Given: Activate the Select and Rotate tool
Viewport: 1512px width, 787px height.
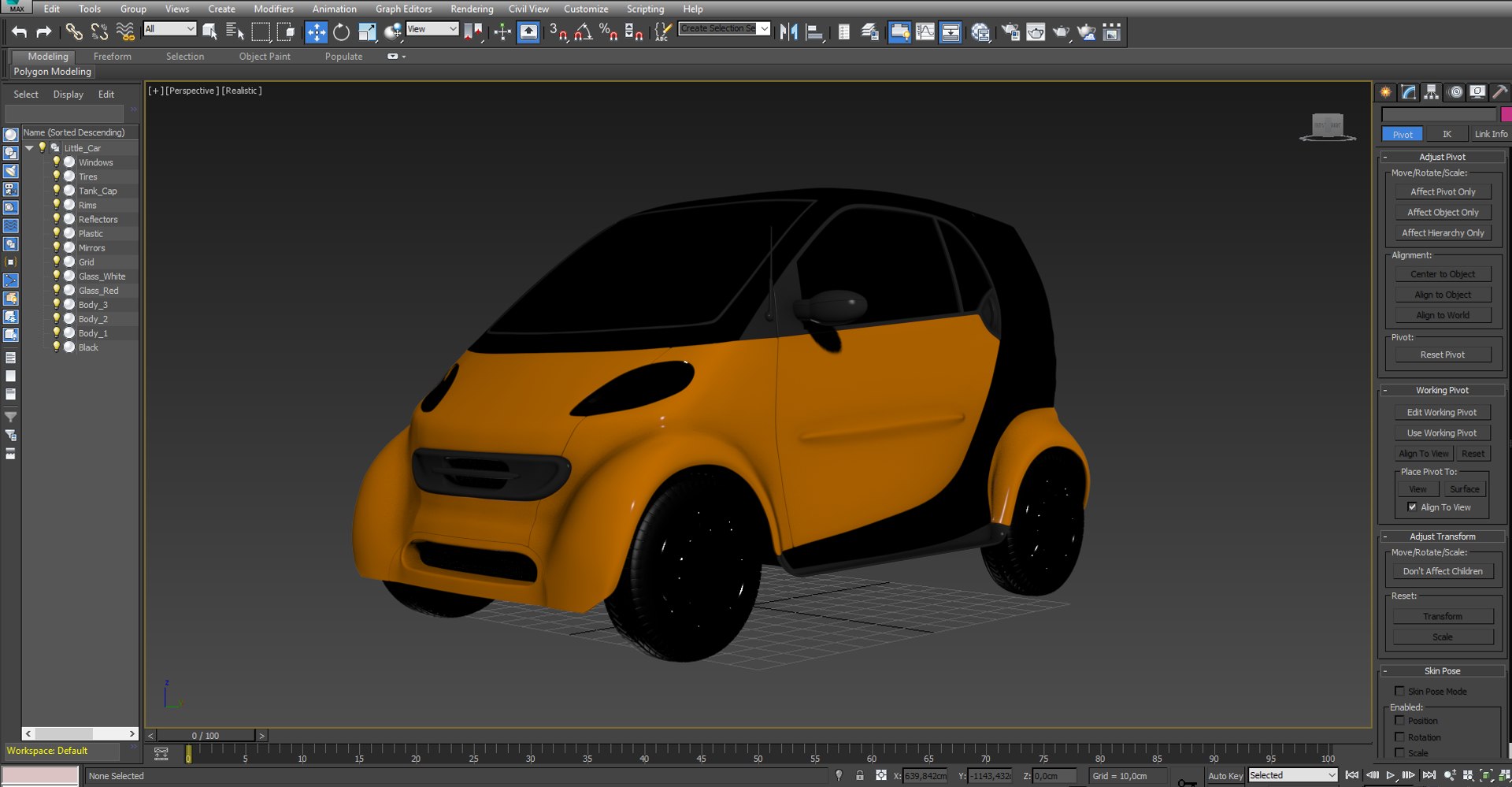Looking at the screenshot, I should click(x=341, y=32).
